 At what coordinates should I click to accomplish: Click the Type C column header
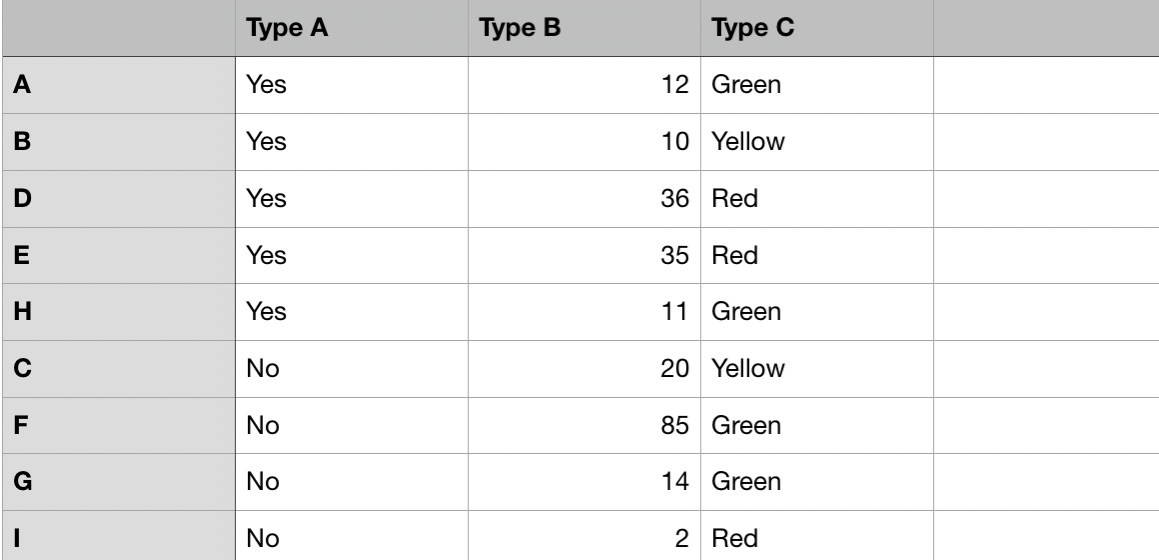click(816, 29)
